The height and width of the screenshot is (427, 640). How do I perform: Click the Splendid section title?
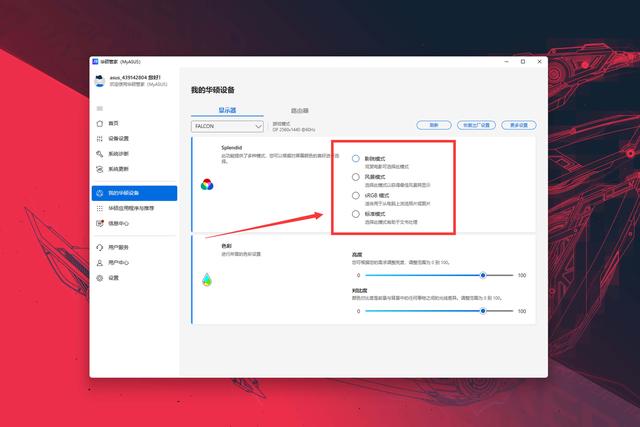[231, 148]
